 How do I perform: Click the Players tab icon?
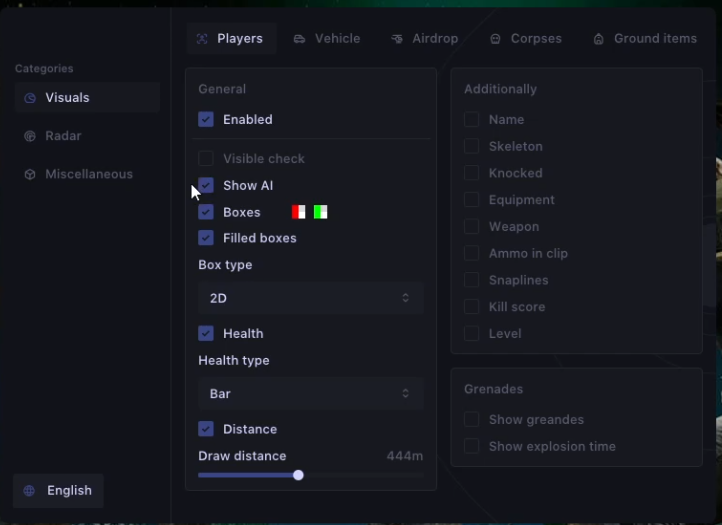pyautogui.click(x=202, y=39)
